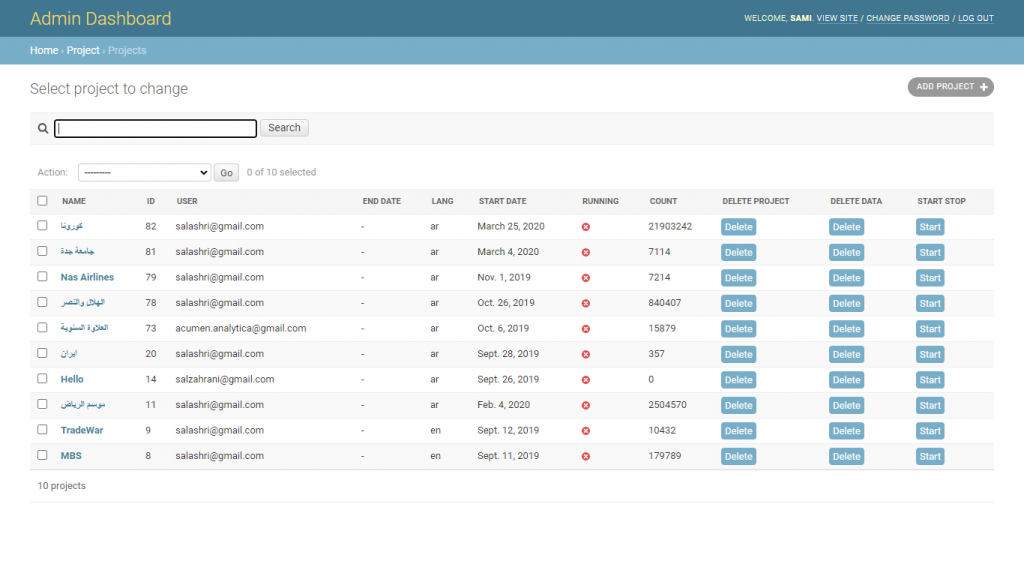Click the running status icon for TradeWar
This screenshot has height=576, width=1024.
tap(586, 431)
